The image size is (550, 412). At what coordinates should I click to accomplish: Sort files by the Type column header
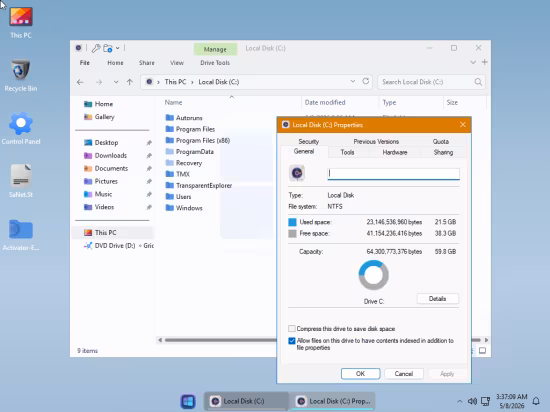coord(389,102)
